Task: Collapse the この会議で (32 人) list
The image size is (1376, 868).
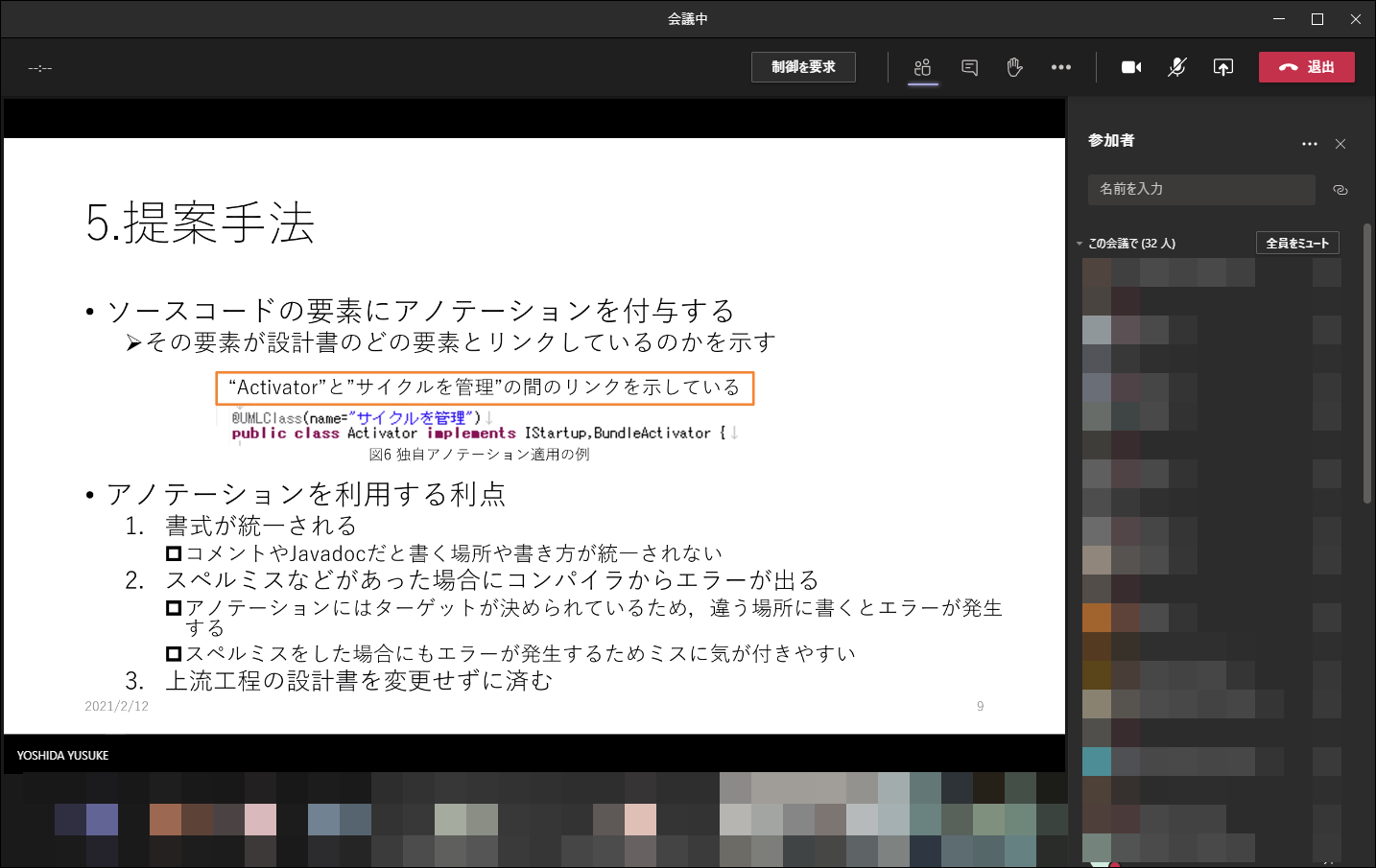Action: pos(1079,244)
